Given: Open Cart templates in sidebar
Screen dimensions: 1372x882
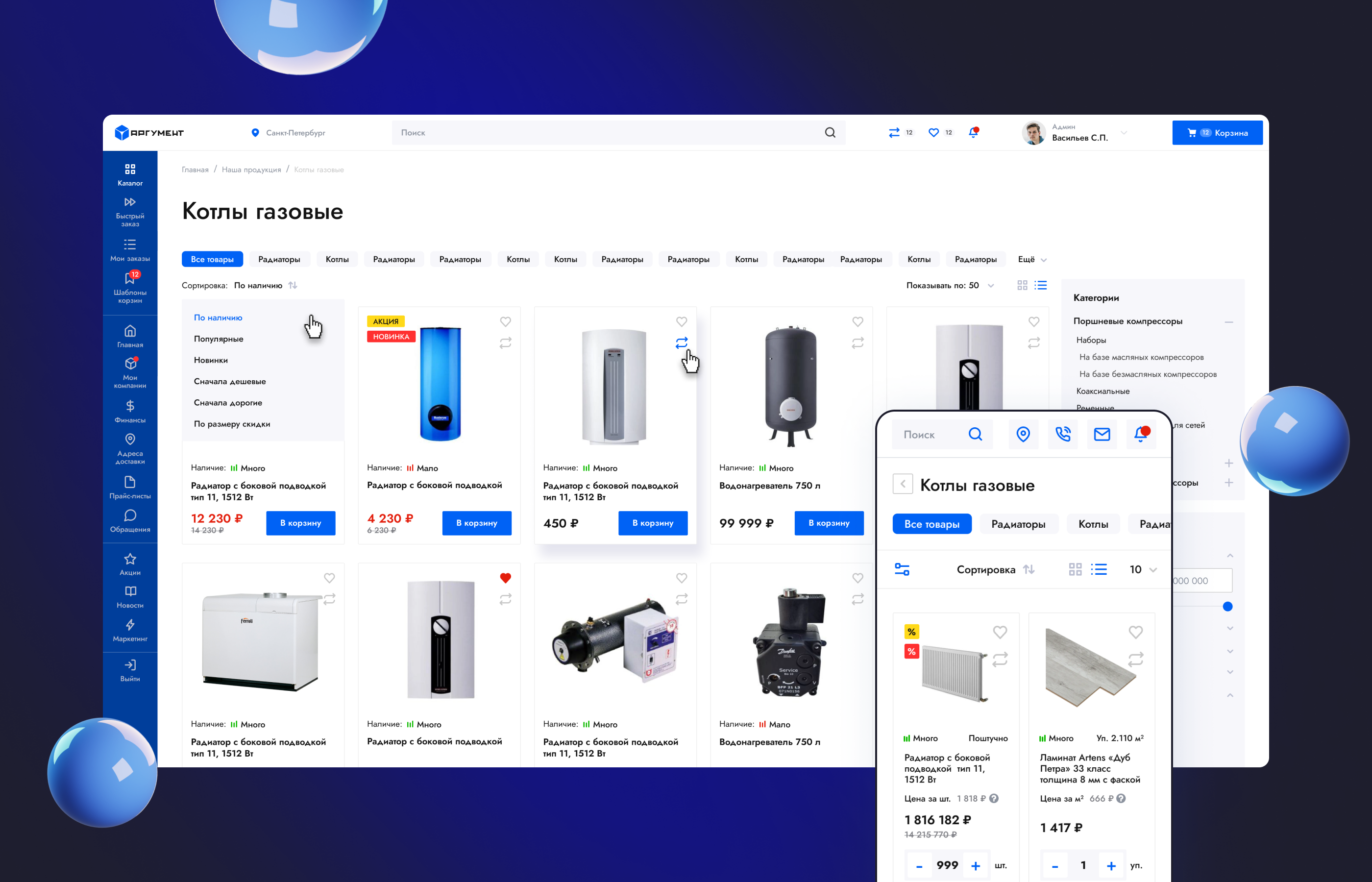Looking at the screenshot, I should 130,287.
